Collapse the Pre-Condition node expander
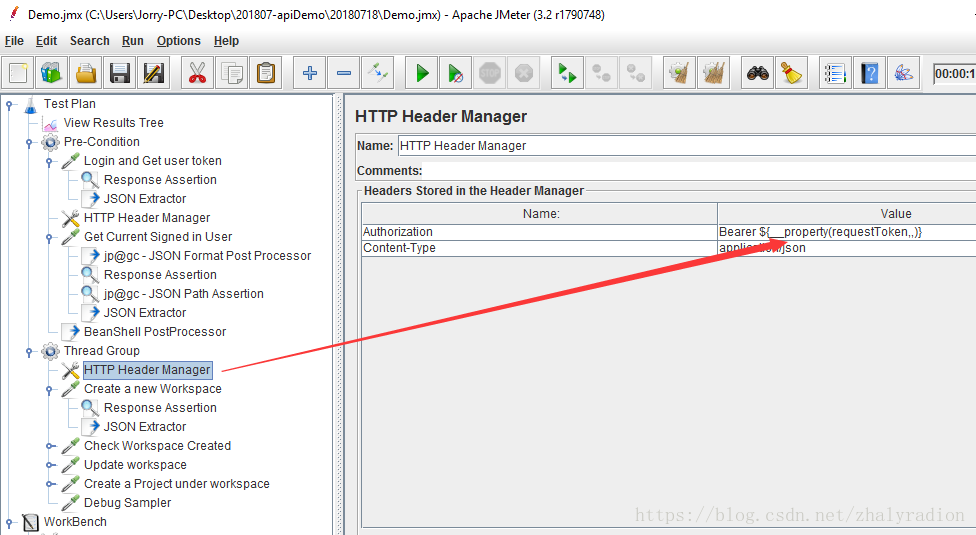The width and height of the screenshot is (976, 535). coord(29,143)
